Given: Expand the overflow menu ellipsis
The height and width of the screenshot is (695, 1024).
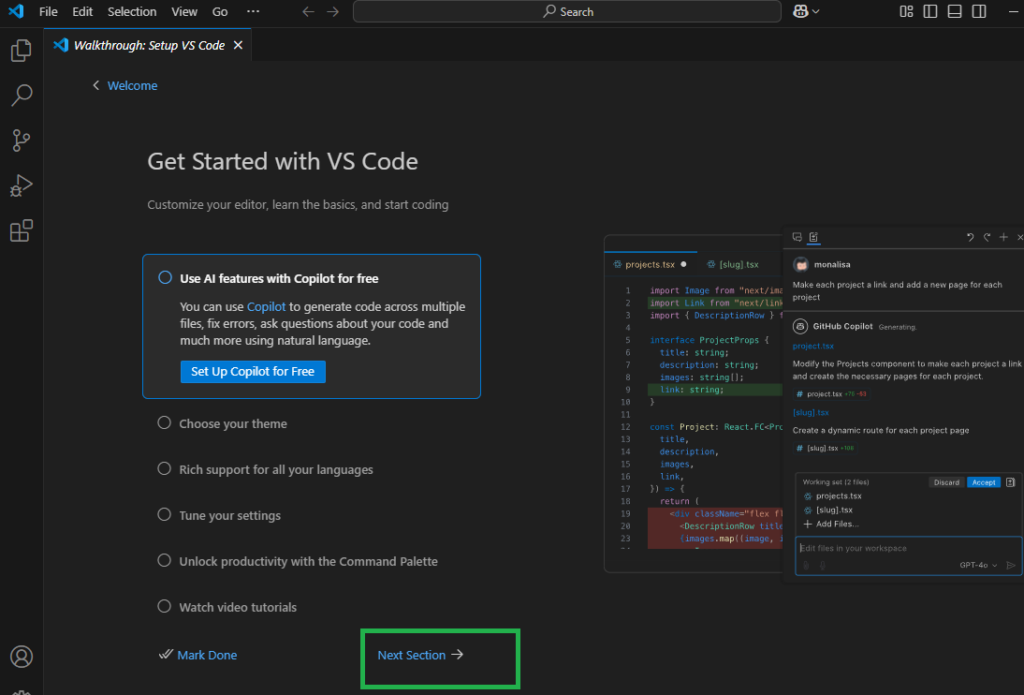Looking at the screenshot, I should (x=252, y=12).
